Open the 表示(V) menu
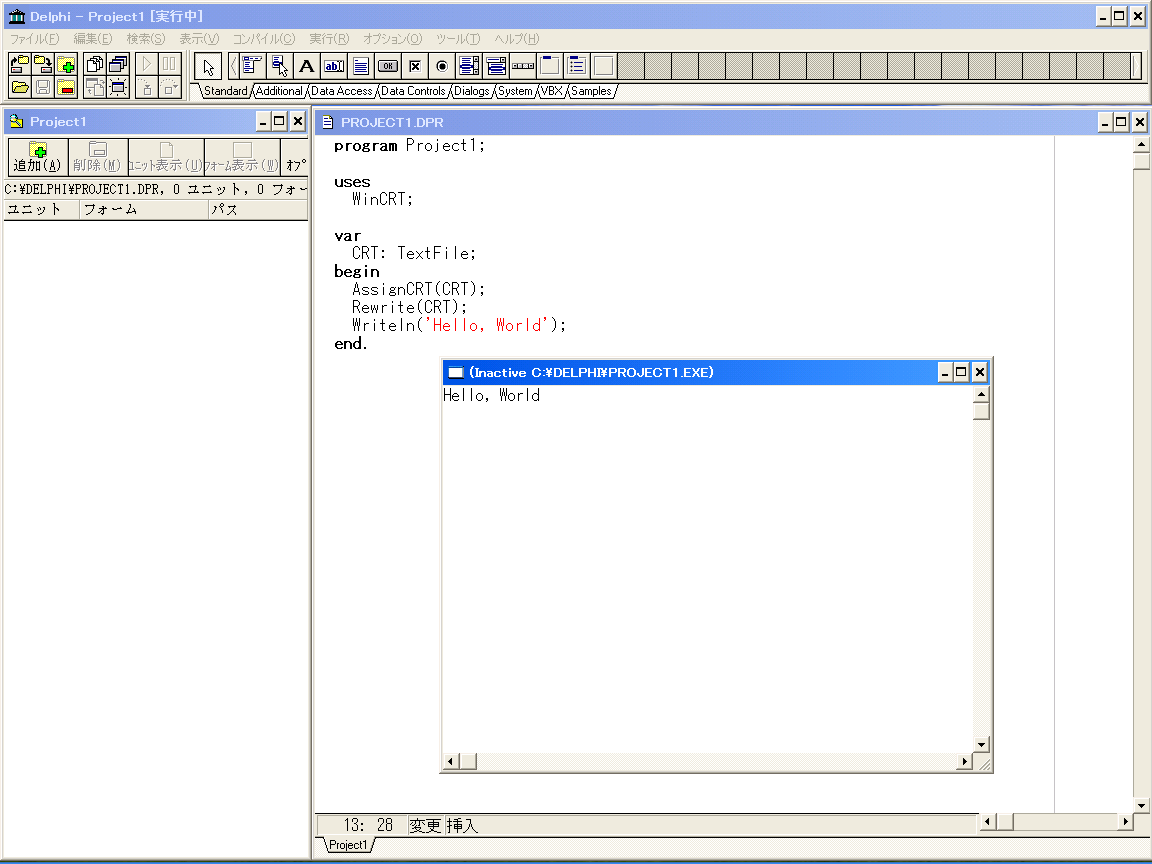The width and height of the screenshot is (1152, 864). (x=199, y=39)
